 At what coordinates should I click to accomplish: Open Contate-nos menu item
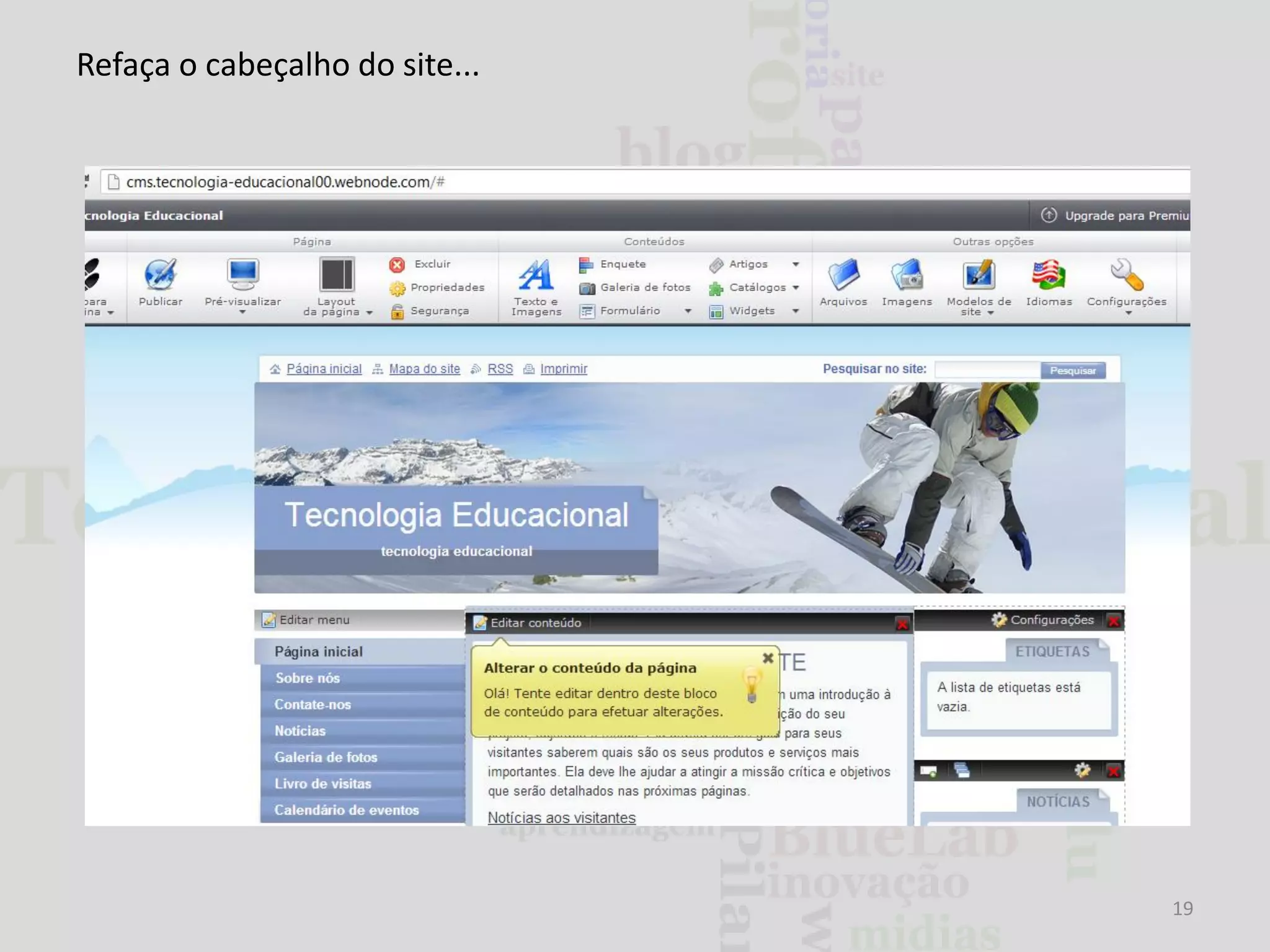[x=363, y=705]
